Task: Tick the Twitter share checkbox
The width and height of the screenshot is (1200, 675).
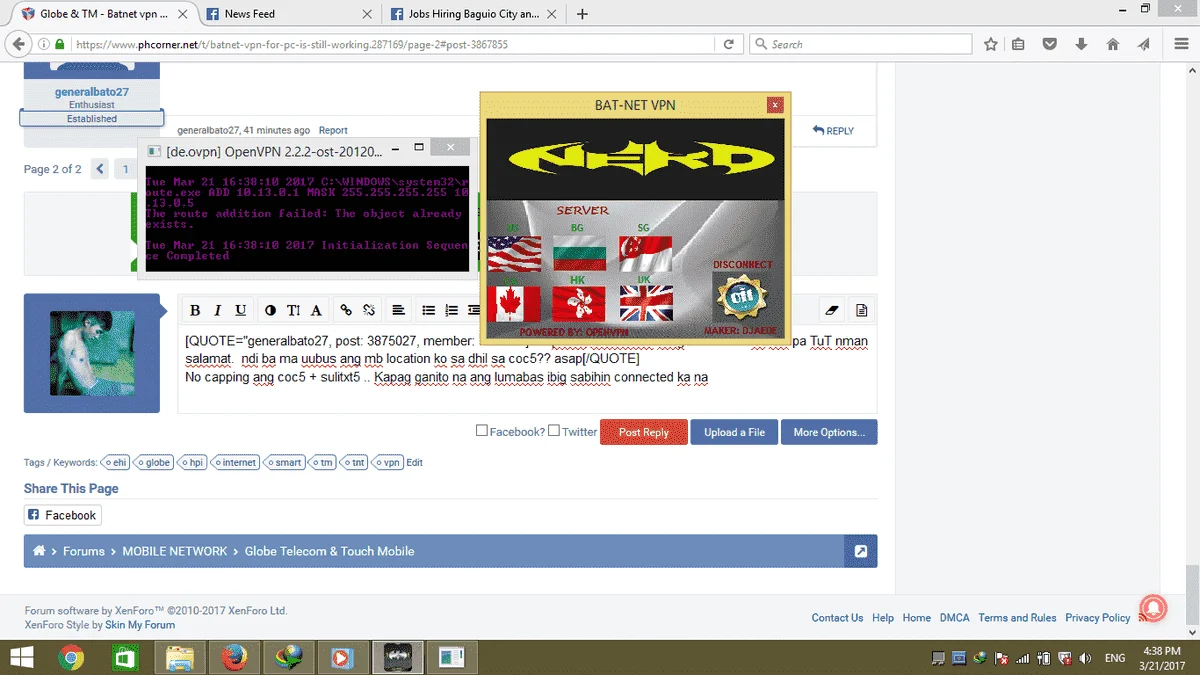Action: (554, 431)
